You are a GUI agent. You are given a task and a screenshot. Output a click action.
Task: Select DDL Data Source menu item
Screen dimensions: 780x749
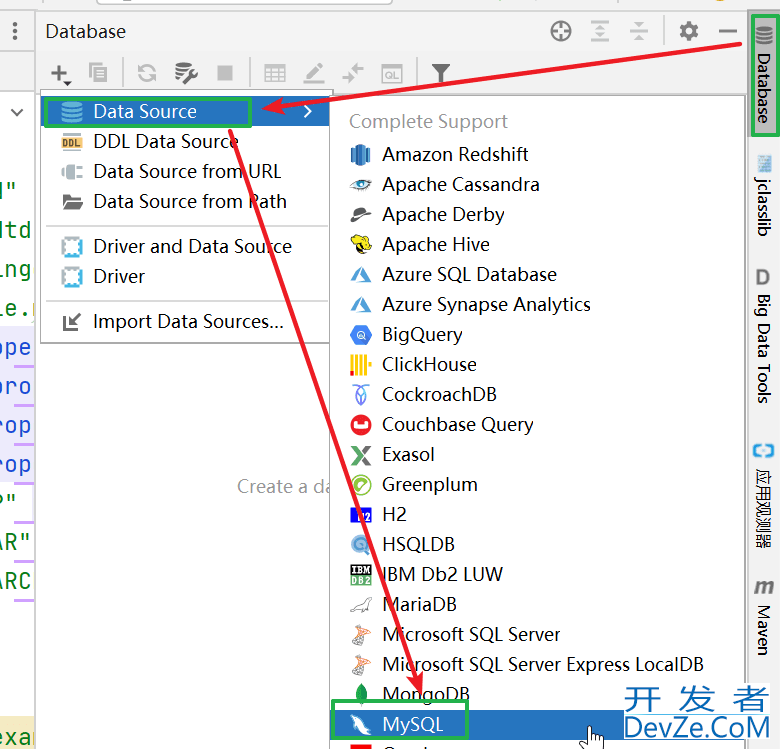click(x=185, y=142)
